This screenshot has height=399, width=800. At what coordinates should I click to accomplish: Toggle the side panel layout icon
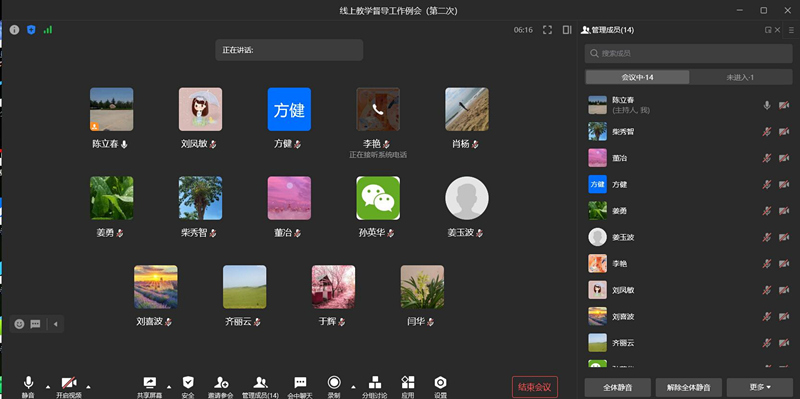(x=567, y=30)
